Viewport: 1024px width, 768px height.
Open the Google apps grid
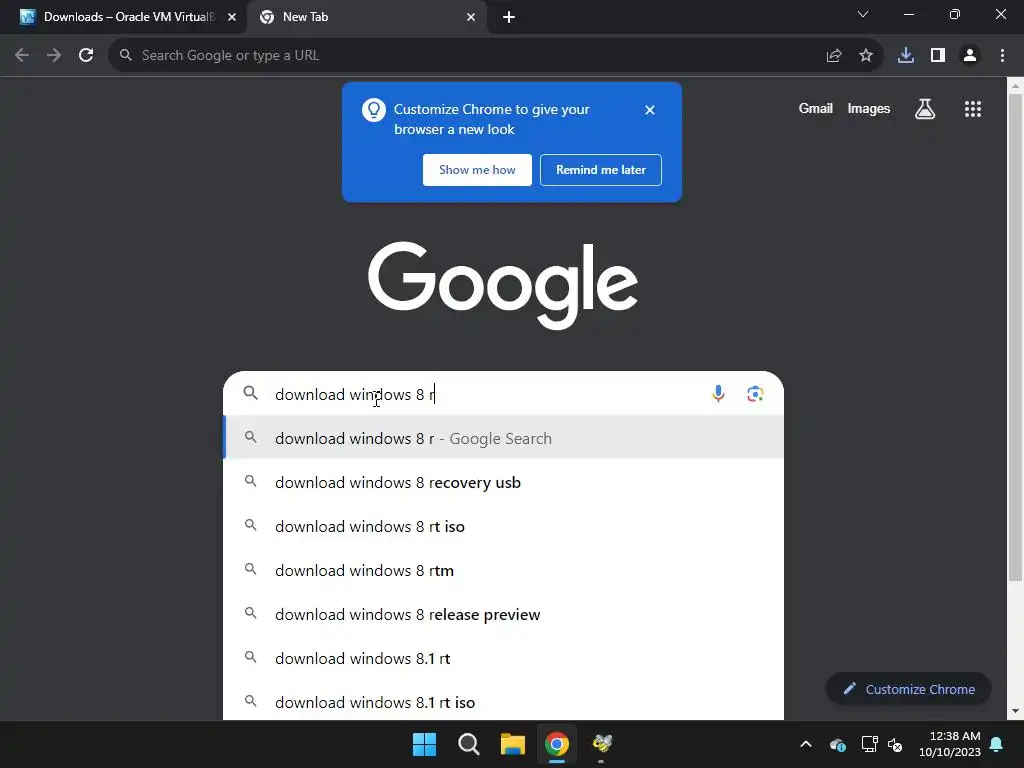coord(973,109)
